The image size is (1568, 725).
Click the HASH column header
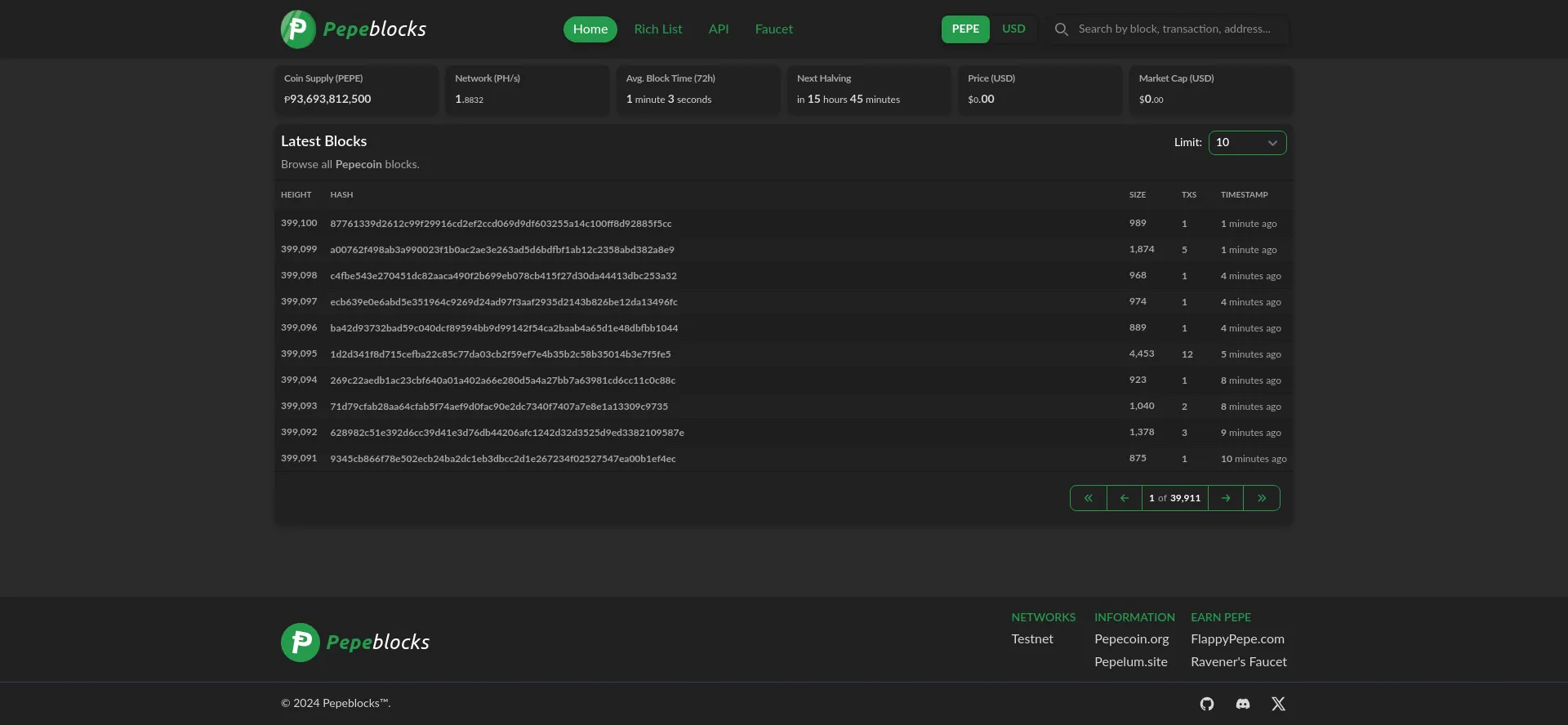click(341, 195)
